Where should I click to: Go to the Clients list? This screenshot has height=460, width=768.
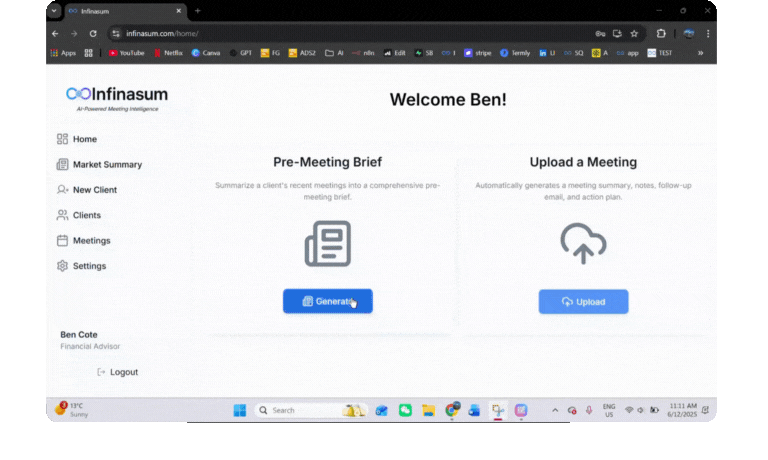tap(79, 215)
